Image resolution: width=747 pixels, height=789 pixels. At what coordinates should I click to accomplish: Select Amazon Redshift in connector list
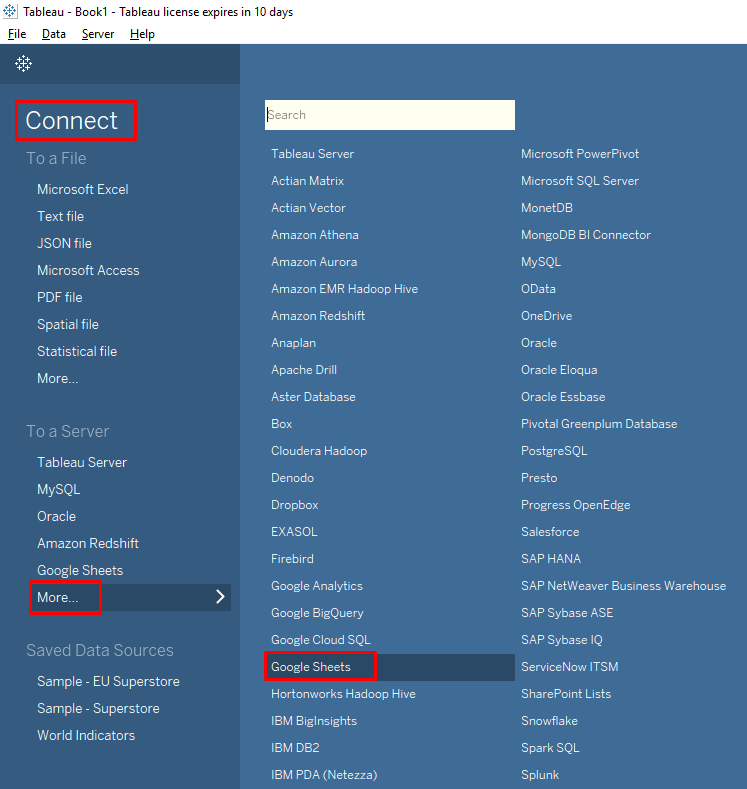318,316
